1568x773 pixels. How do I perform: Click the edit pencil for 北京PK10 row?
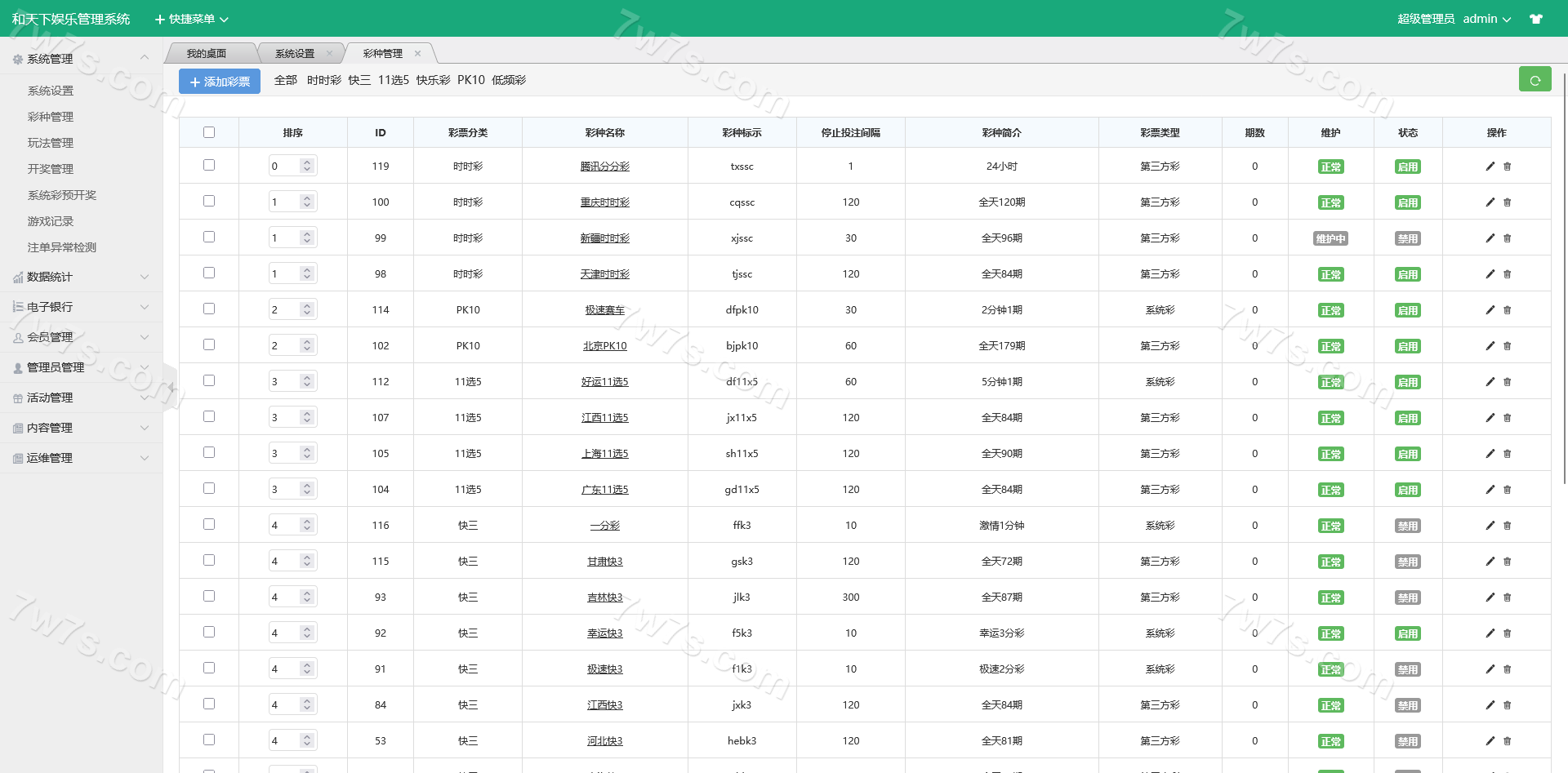(1490, 346)
